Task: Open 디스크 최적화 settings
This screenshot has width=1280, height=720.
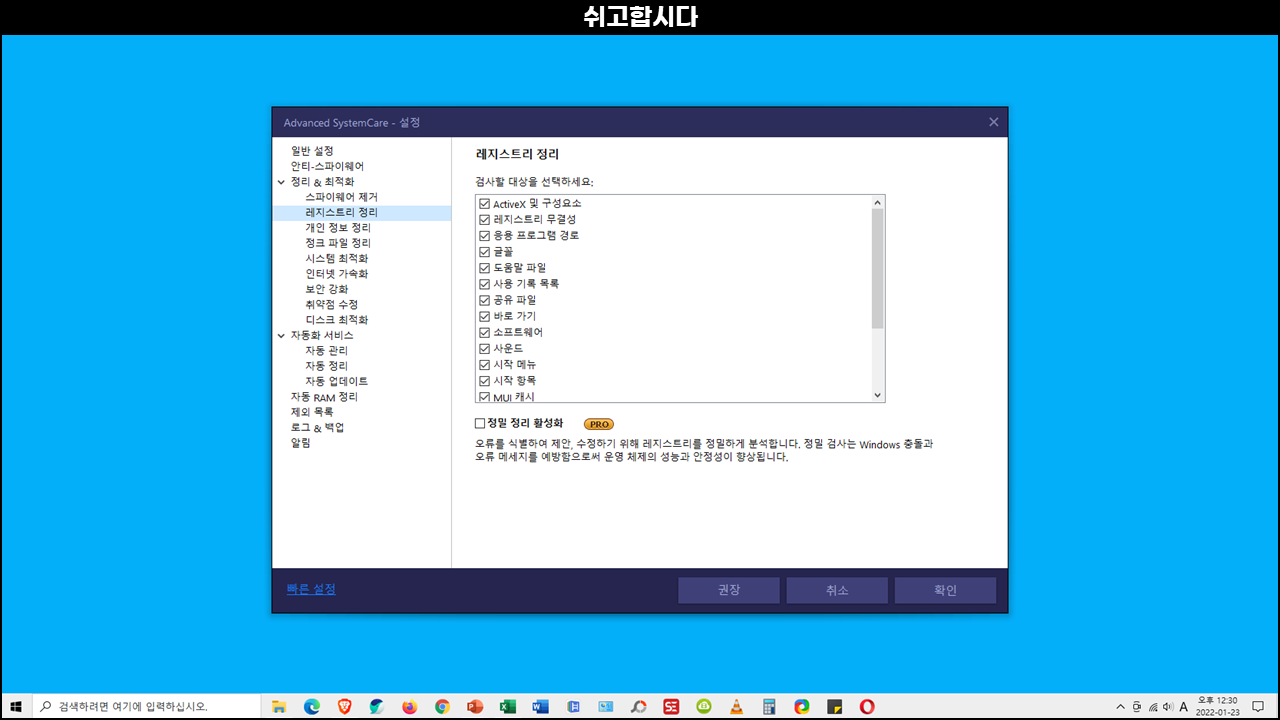Action: point(337,320)
